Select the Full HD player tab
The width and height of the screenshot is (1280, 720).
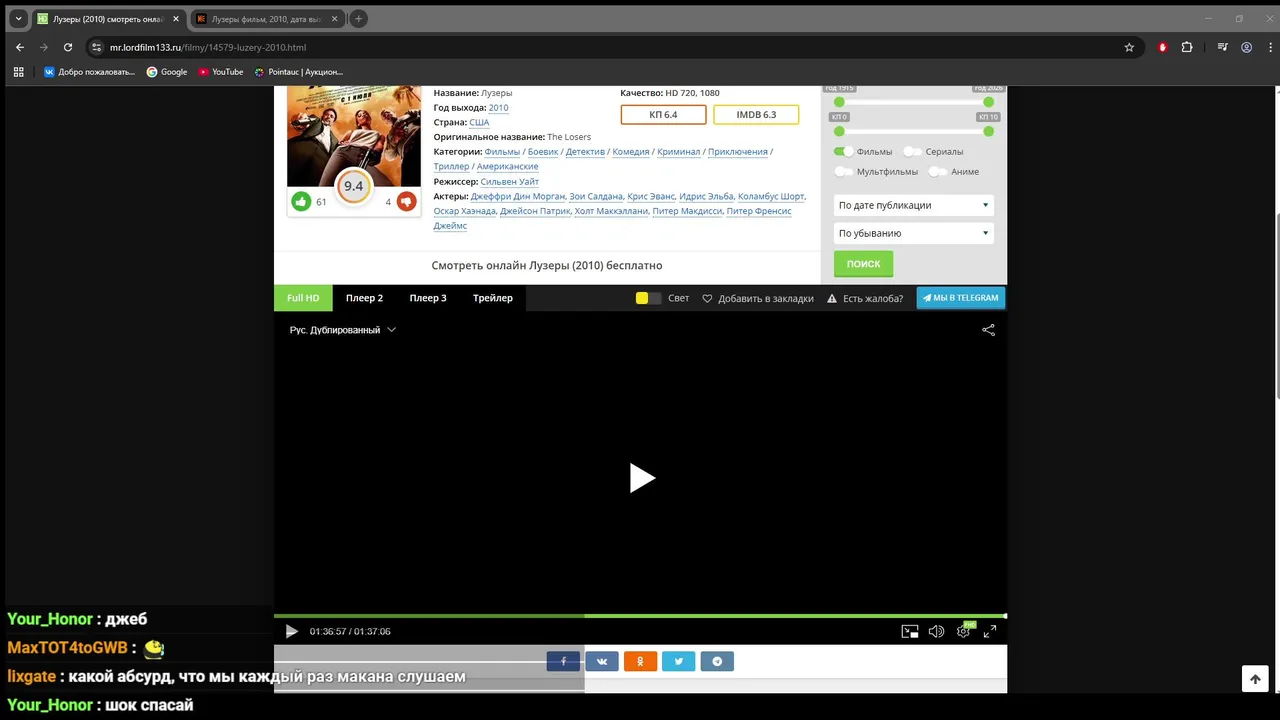(303, 298)
